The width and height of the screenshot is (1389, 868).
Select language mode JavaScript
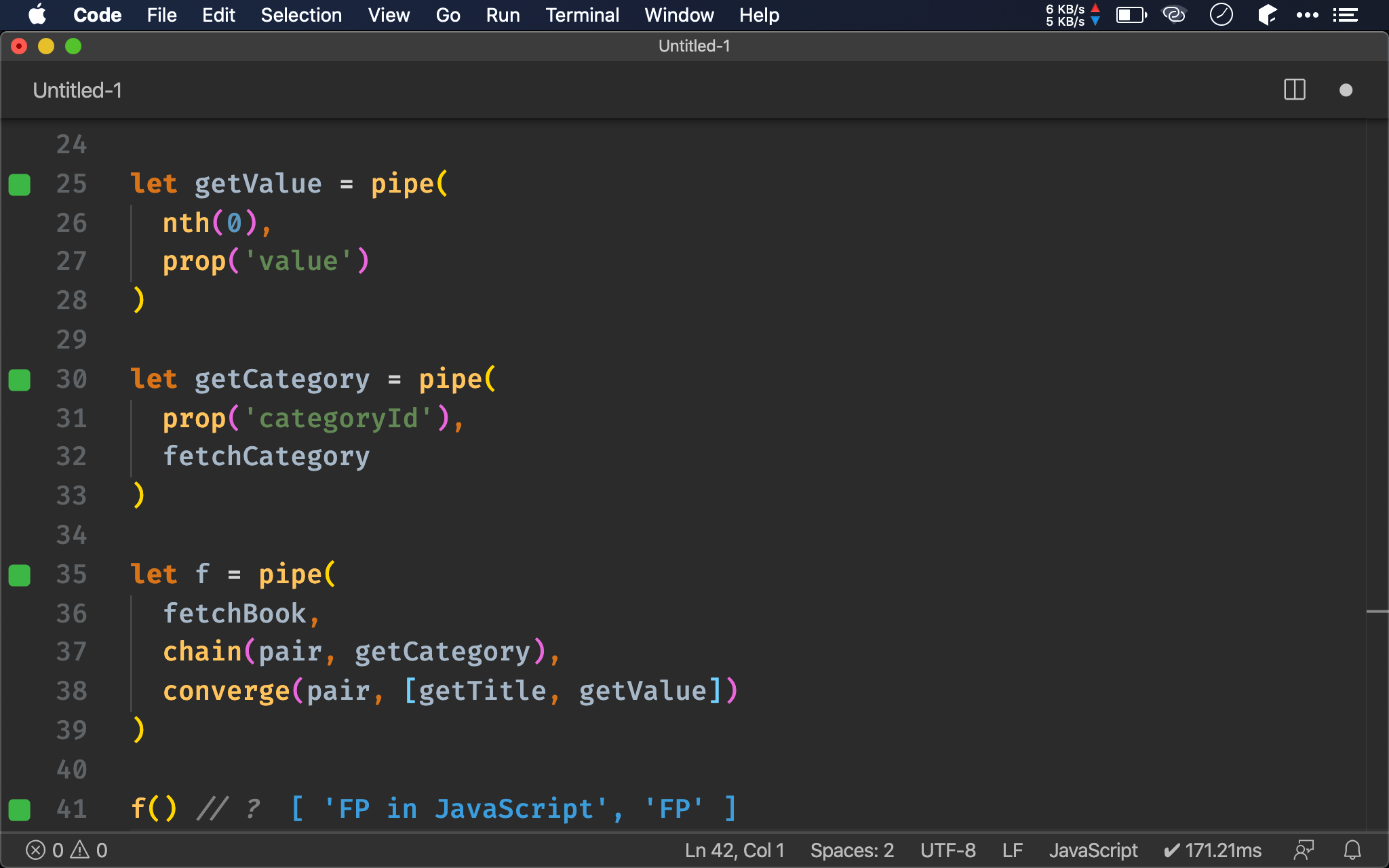click(x=1093, y=850)
